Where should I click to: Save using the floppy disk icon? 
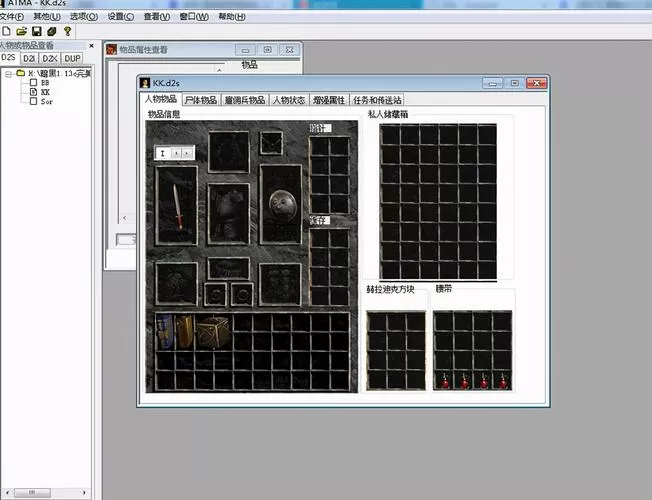tap(37, 31)
